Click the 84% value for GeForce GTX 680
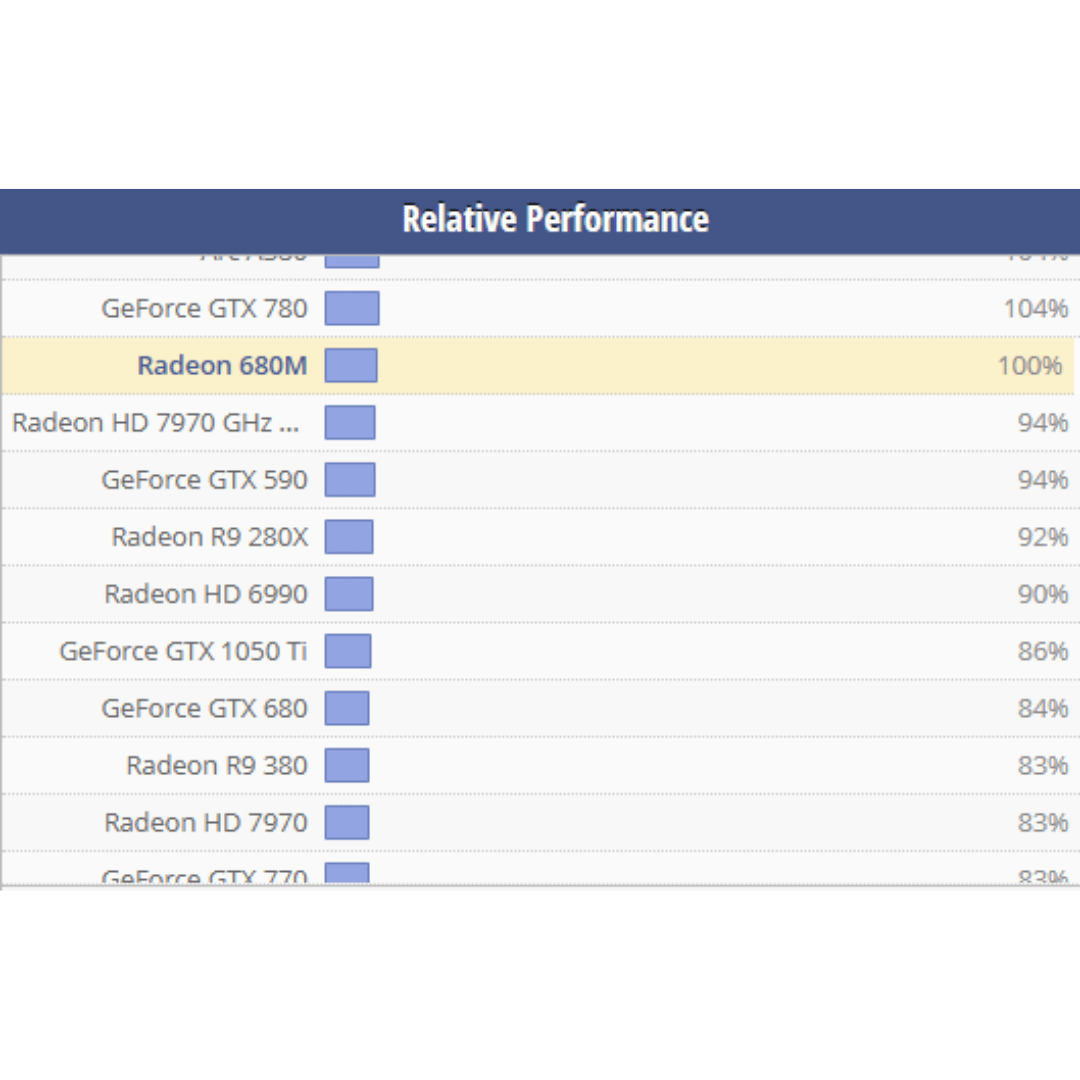This screenshot has height=1080, width=1080. click(1043, 708)
